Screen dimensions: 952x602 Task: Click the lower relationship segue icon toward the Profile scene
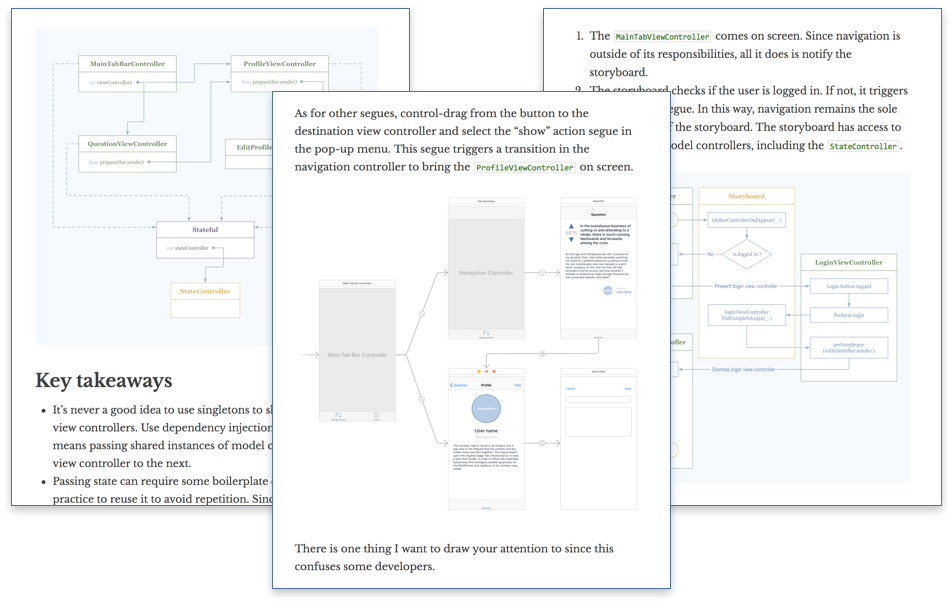tap(421, 399)
